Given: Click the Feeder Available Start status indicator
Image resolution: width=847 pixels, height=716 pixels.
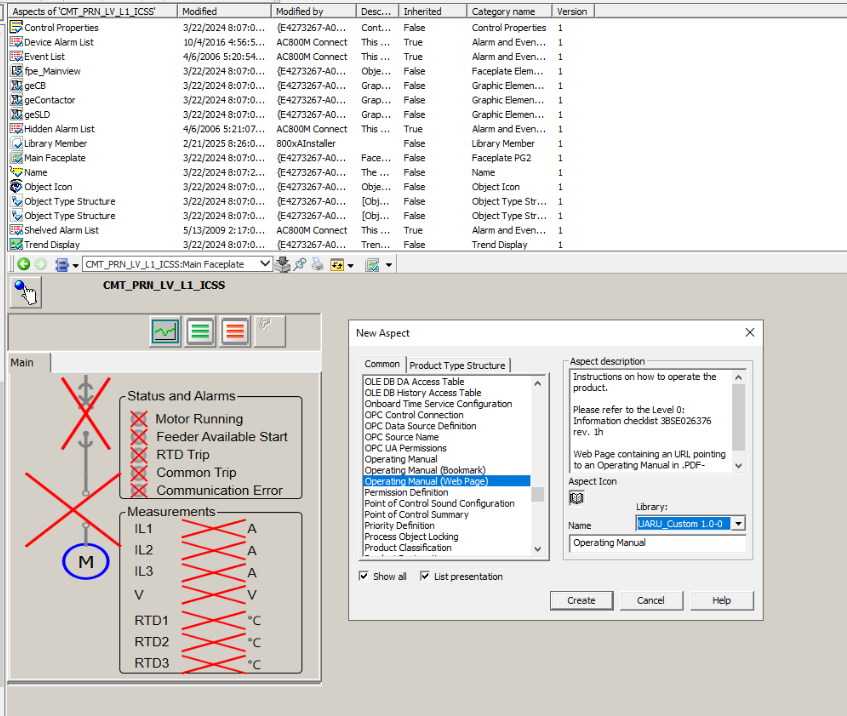Looking at the screenshot, I should tap(139, 437).
